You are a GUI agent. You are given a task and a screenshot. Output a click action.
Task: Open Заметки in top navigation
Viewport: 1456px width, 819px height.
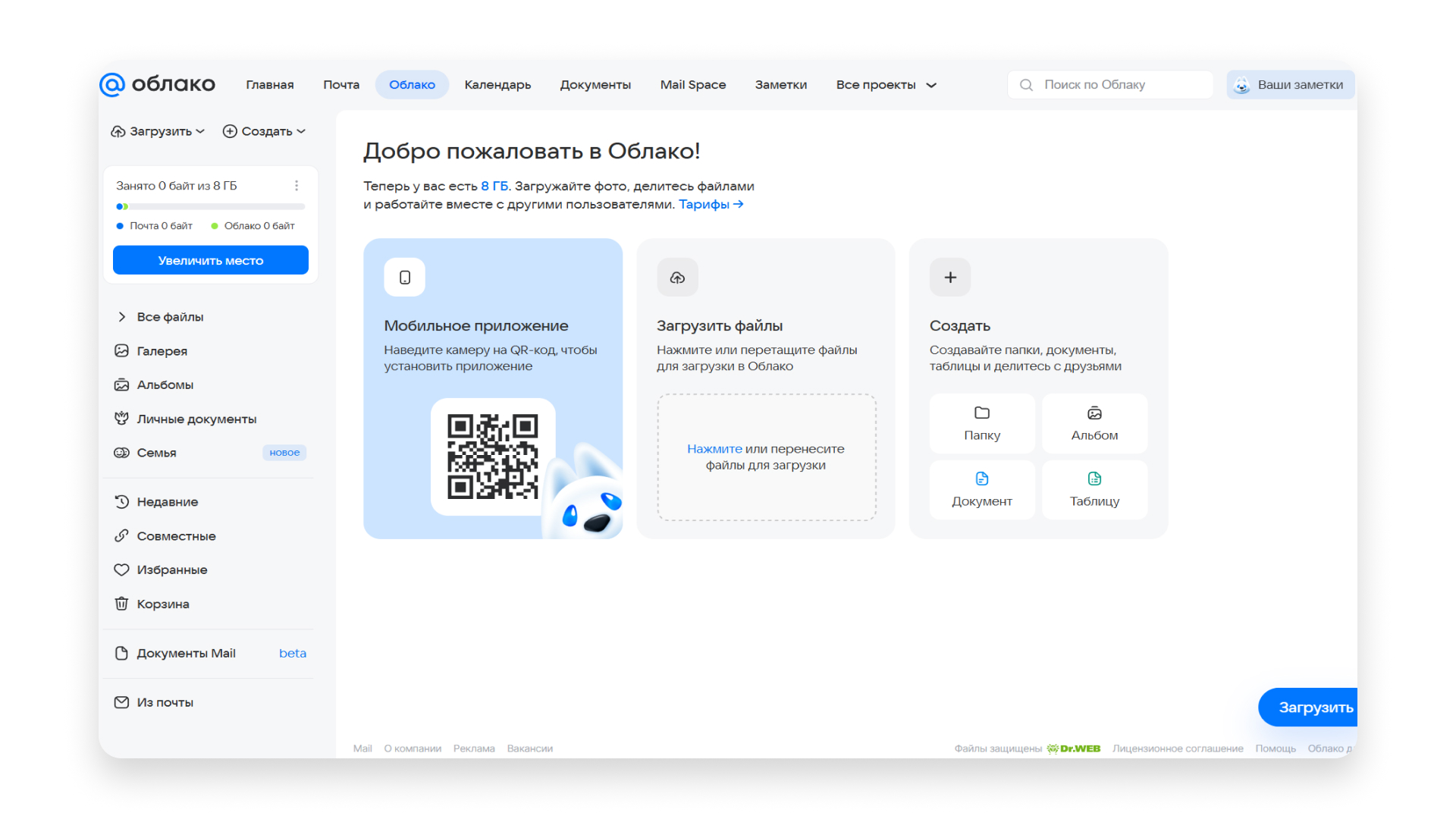781,85
